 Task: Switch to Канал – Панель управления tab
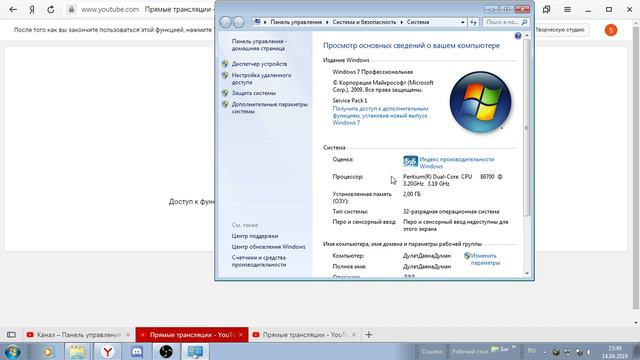pos(78,335)
